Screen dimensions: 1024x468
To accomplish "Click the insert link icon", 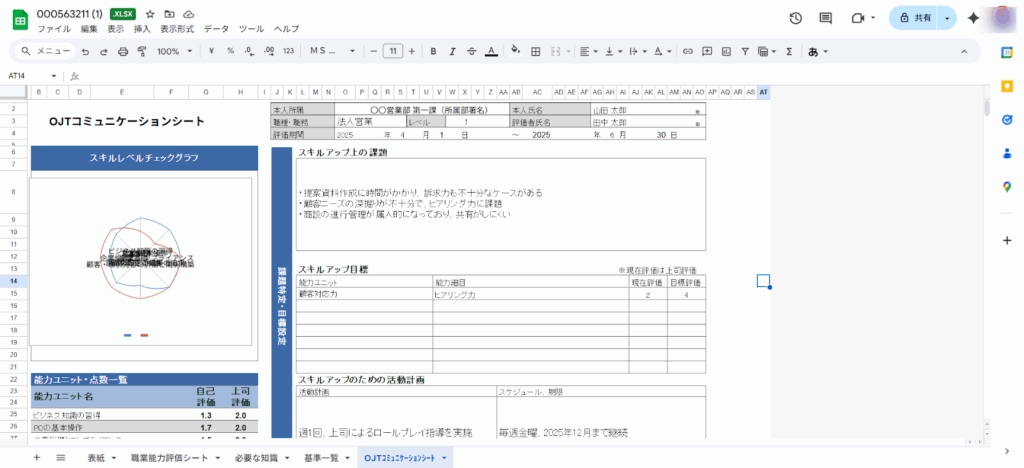I will click(687, 51).
